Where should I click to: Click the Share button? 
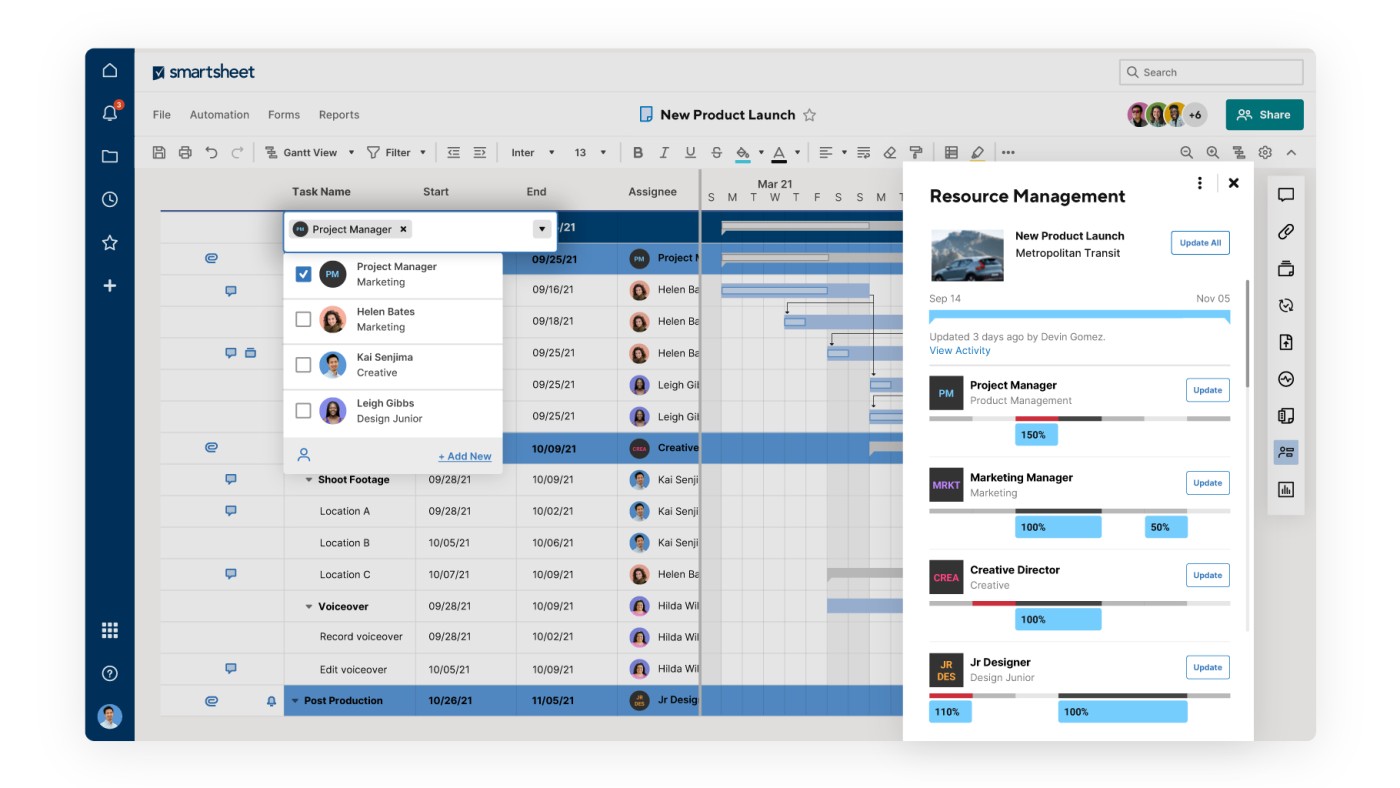pos(1264,115)
